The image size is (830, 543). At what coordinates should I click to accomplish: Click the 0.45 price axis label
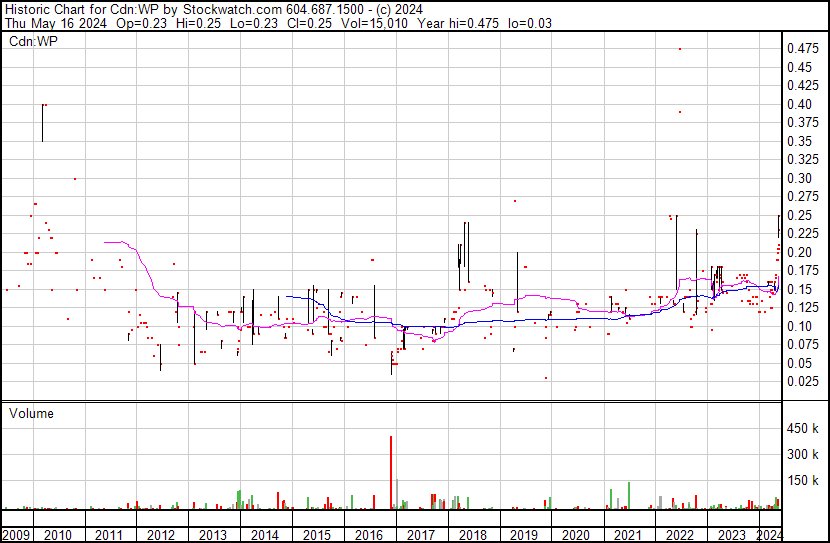pyautogui.click(x=799, y=67)
